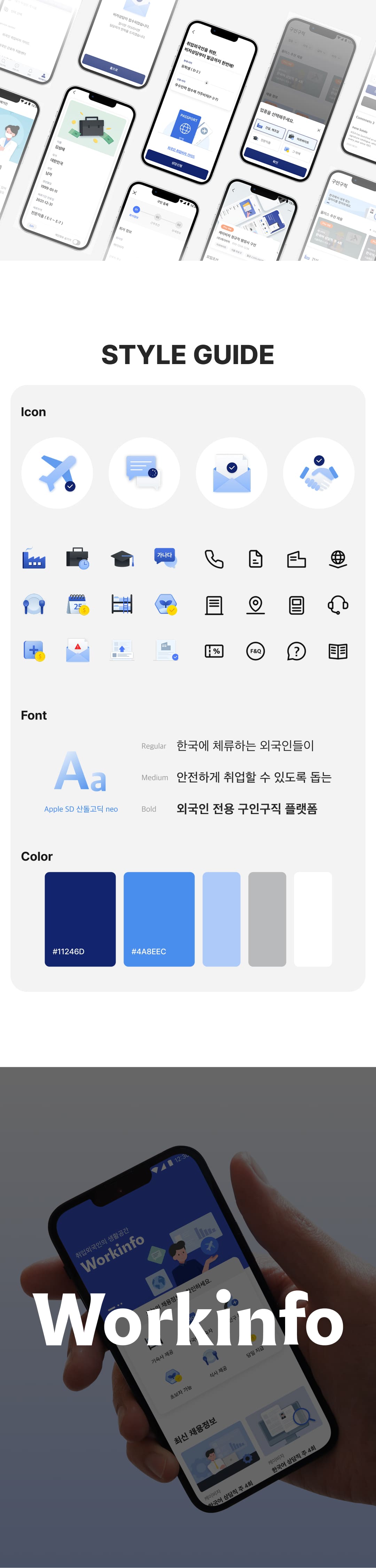Pick the navy #11246D color swatch
376x1568 pixels.
click(x=80, y=919)
